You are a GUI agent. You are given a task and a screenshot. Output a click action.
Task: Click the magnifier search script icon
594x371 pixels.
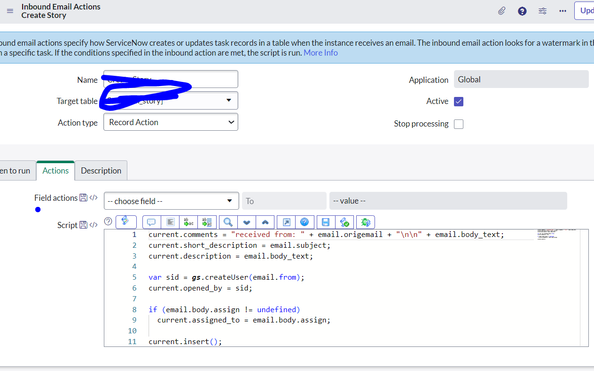point(228,222)
